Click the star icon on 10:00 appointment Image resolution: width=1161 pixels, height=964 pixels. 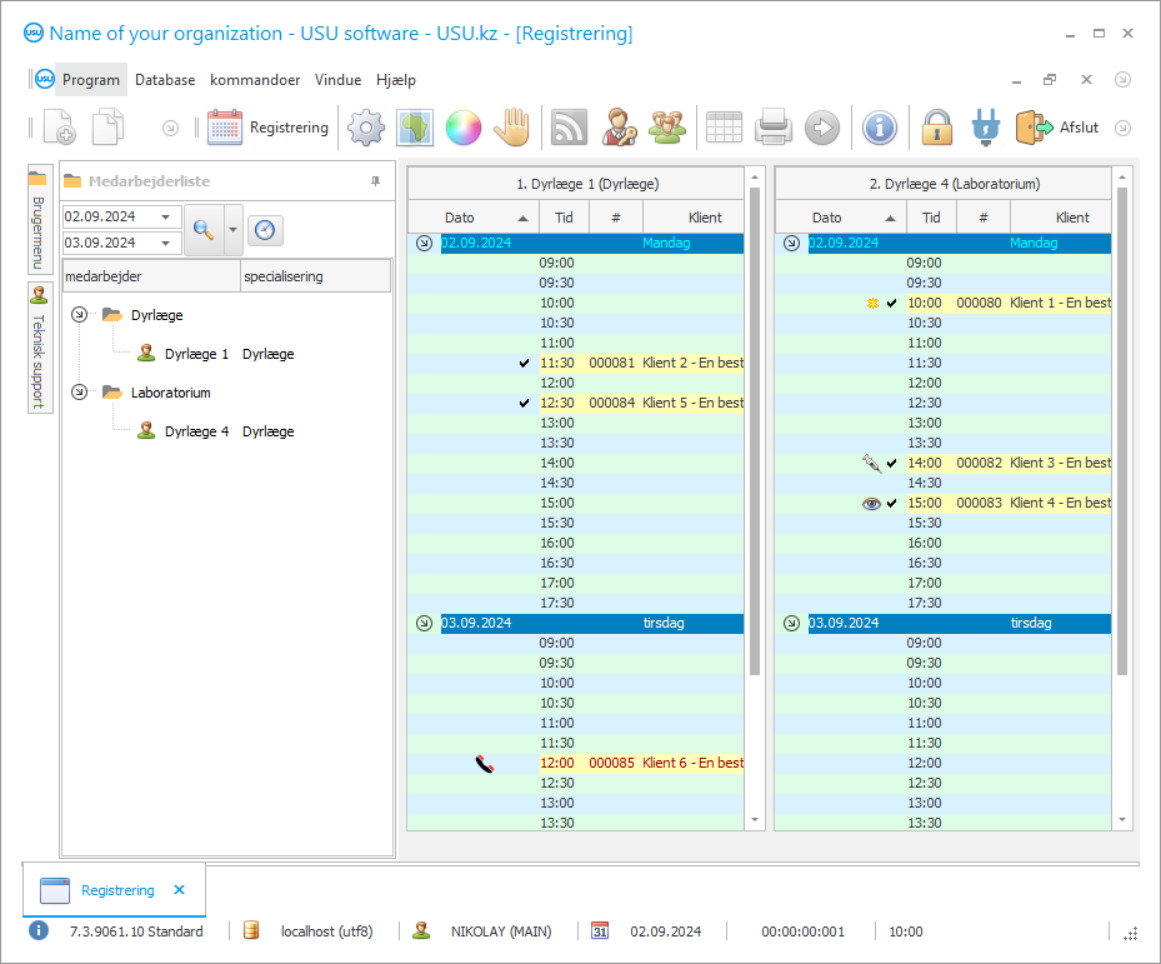(x=873, y=303)
